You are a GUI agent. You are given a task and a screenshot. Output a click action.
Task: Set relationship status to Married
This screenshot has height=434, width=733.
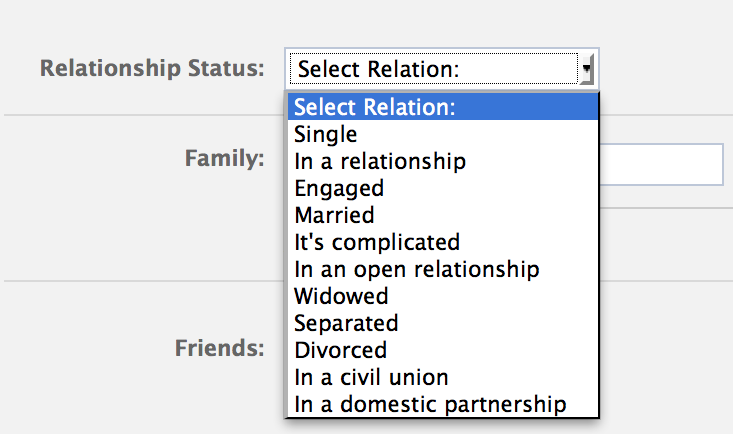334,215
